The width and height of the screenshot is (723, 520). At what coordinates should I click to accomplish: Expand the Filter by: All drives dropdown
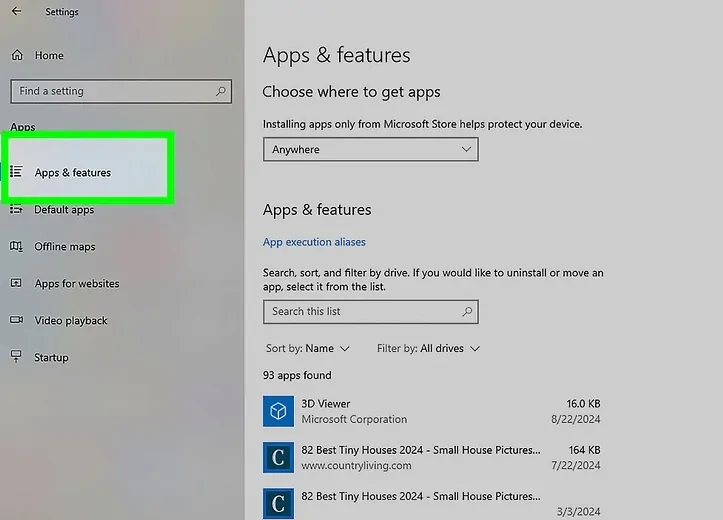(x=428, y=348)
